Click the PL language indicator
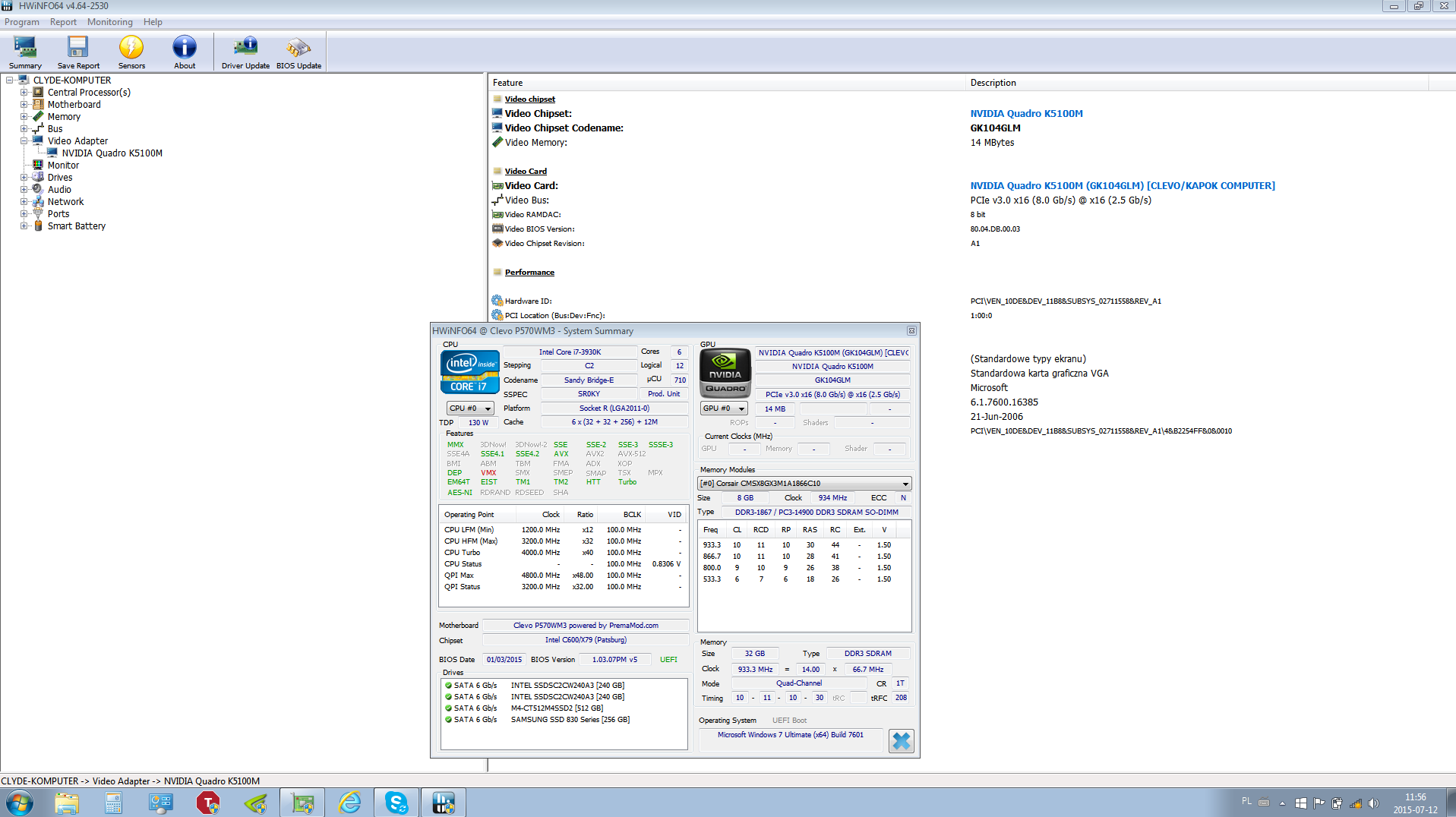 point(1246,801)
